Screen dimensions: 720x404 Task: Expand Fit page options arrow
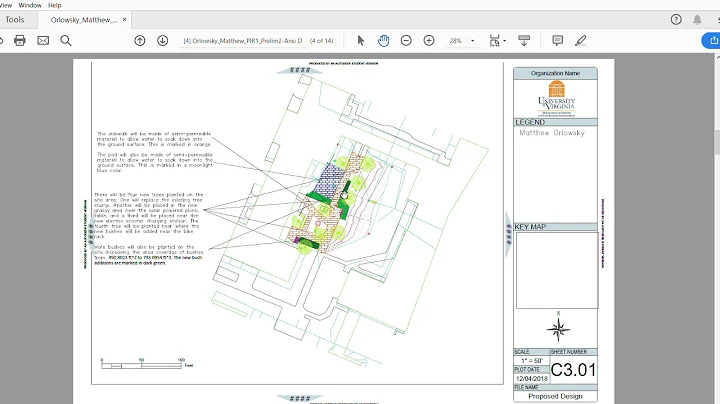click(505, 41)
